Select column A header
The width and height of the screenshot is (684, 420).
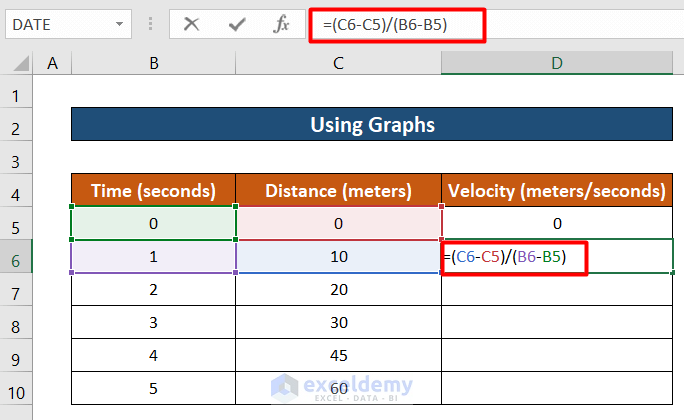click(x=52, y=64)
